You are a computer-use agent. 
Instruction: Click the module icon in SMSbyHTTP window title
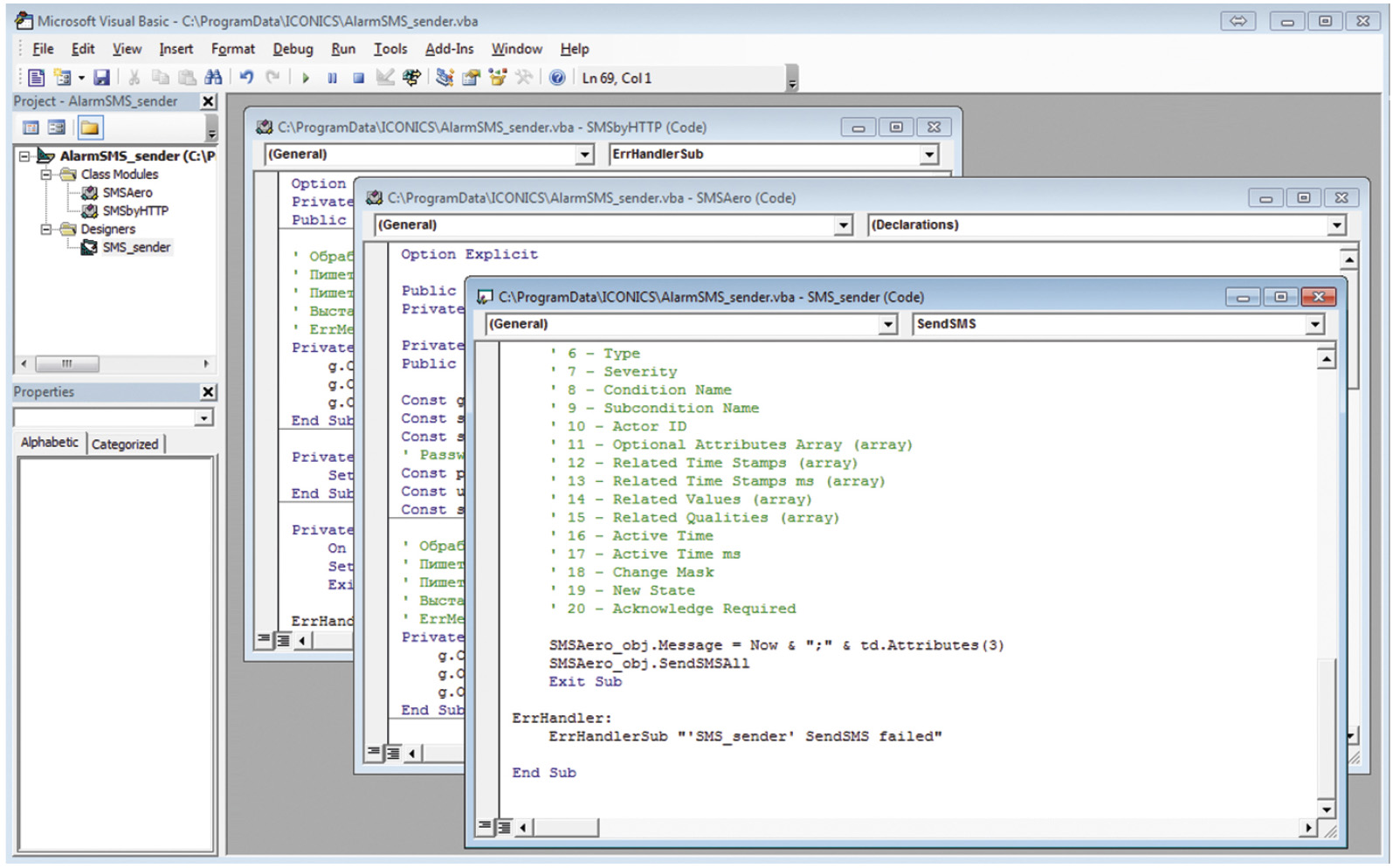(264, 127)
